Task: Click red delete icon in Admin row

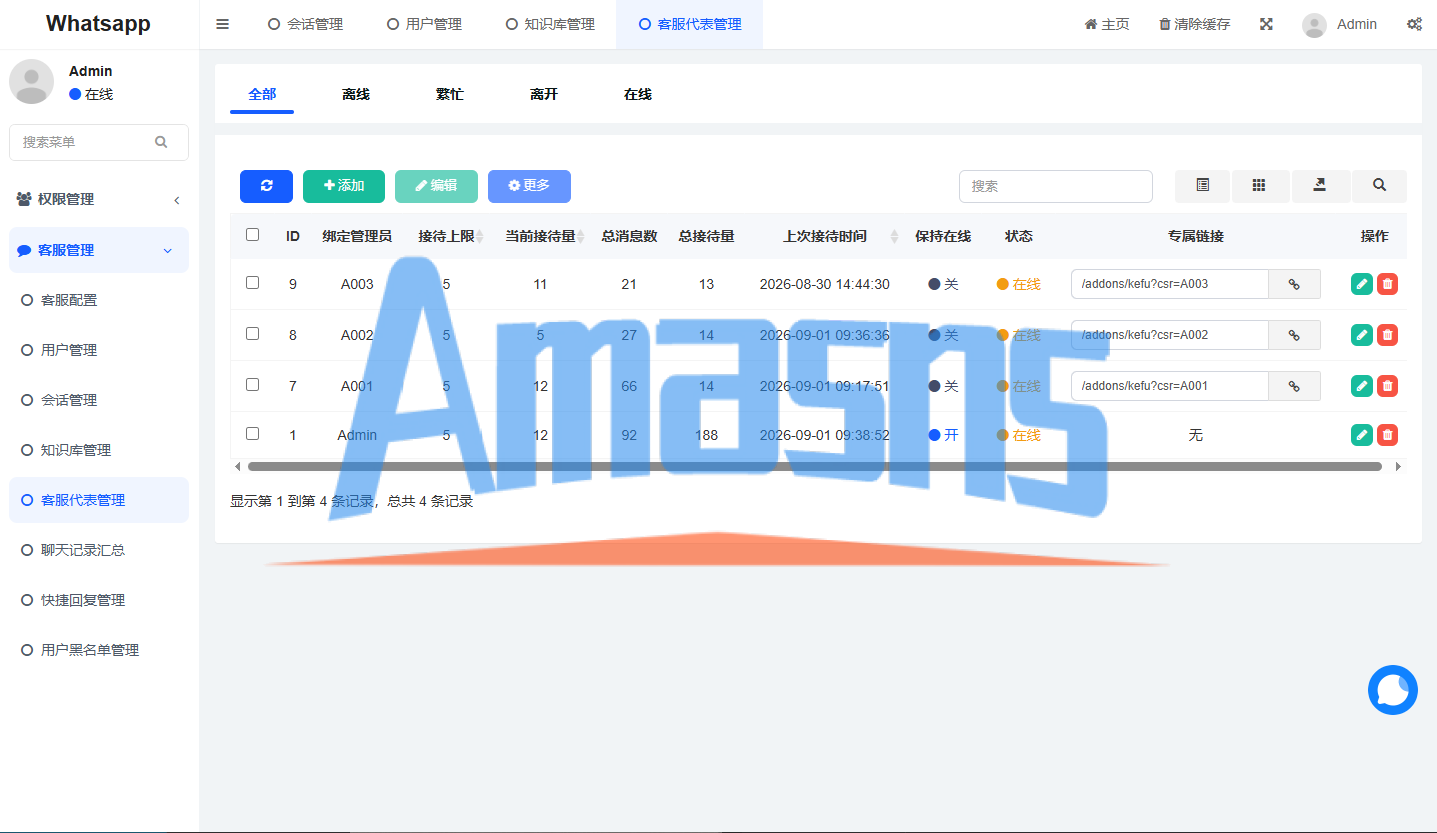Action: (x=1387, y=435)
